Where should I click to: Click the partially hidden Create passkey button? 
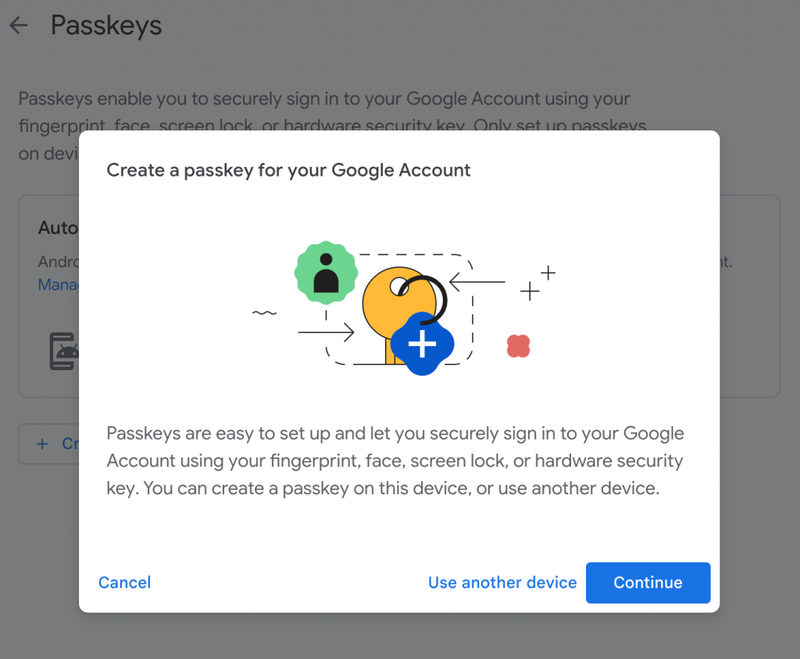click(49, 444)
